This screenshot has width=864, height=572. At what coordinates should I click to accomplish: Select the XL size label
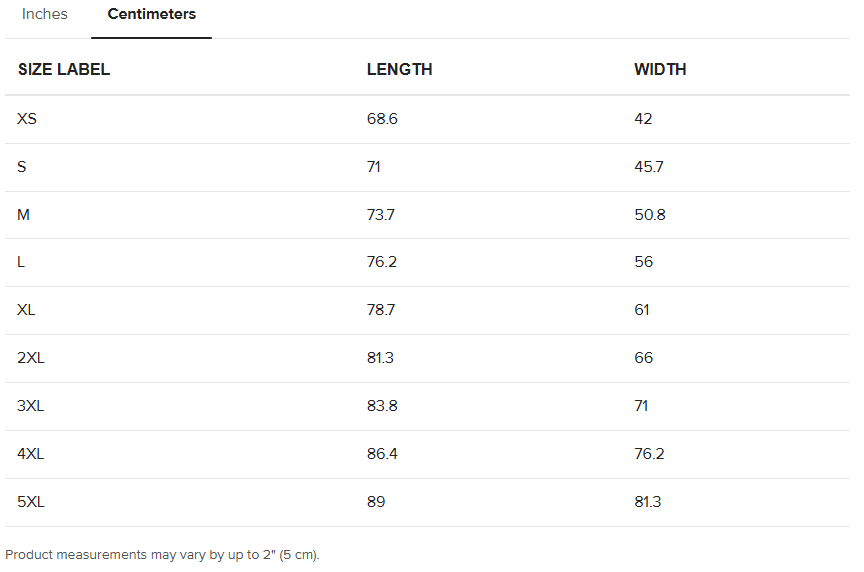26,310
